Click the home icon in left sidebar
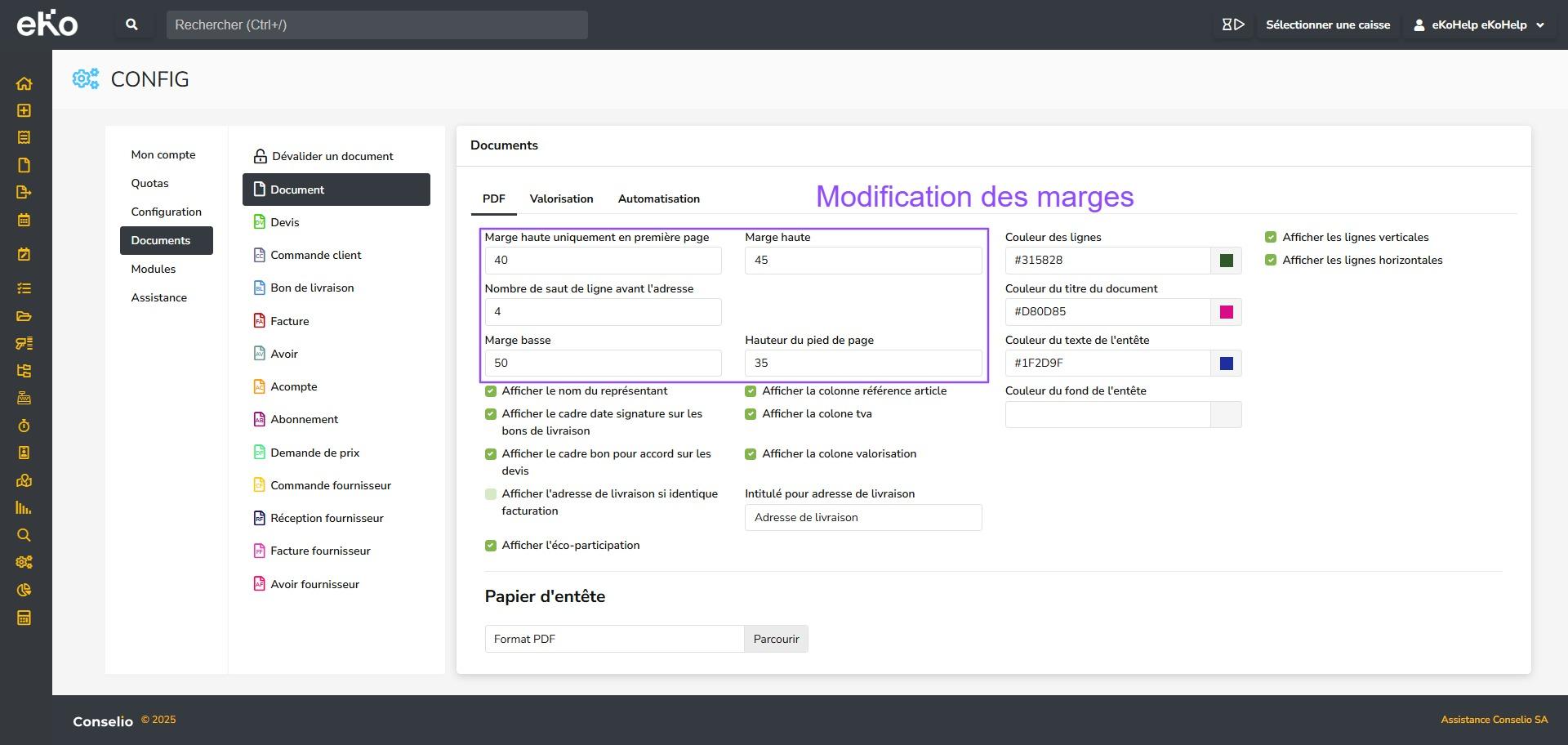1568x745 pixels. coord(24,83)
